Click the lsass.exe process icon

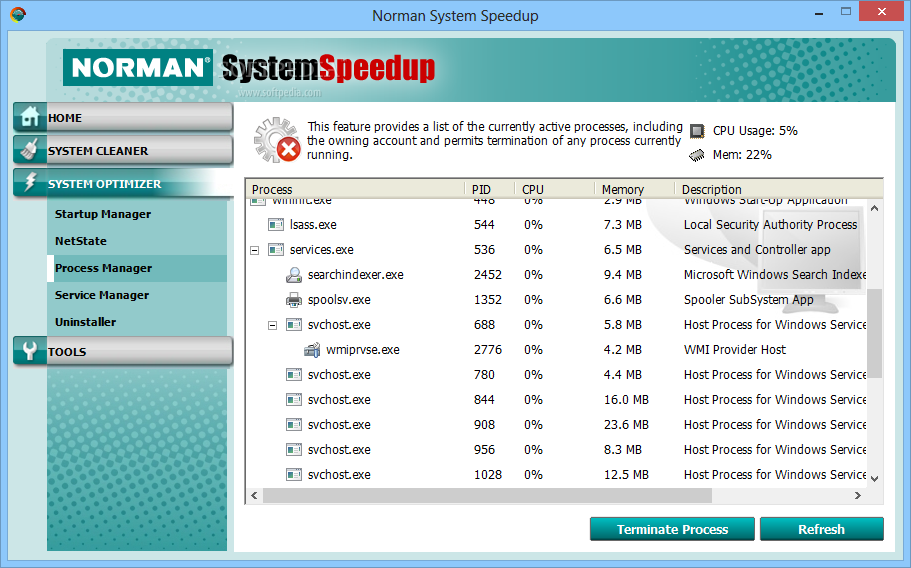tap(276, 225)
